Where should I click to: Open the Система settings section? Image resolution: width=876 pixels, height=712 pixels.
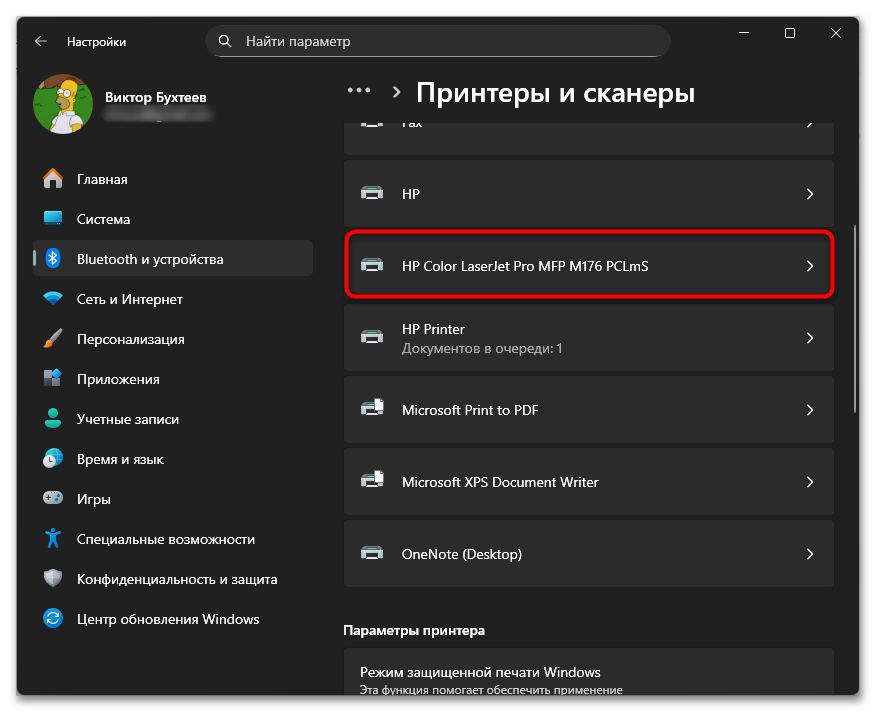[173, 219]
